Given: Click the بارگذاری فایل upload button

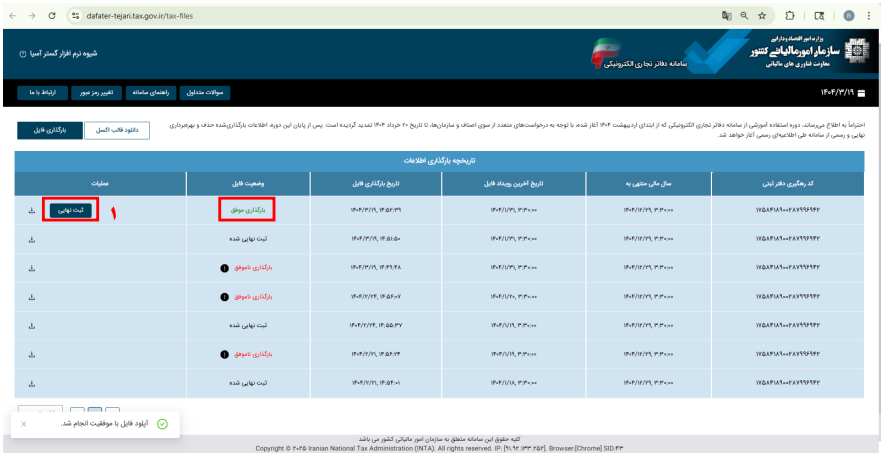Looking at the screenshot, I should [x=50, y=130].
